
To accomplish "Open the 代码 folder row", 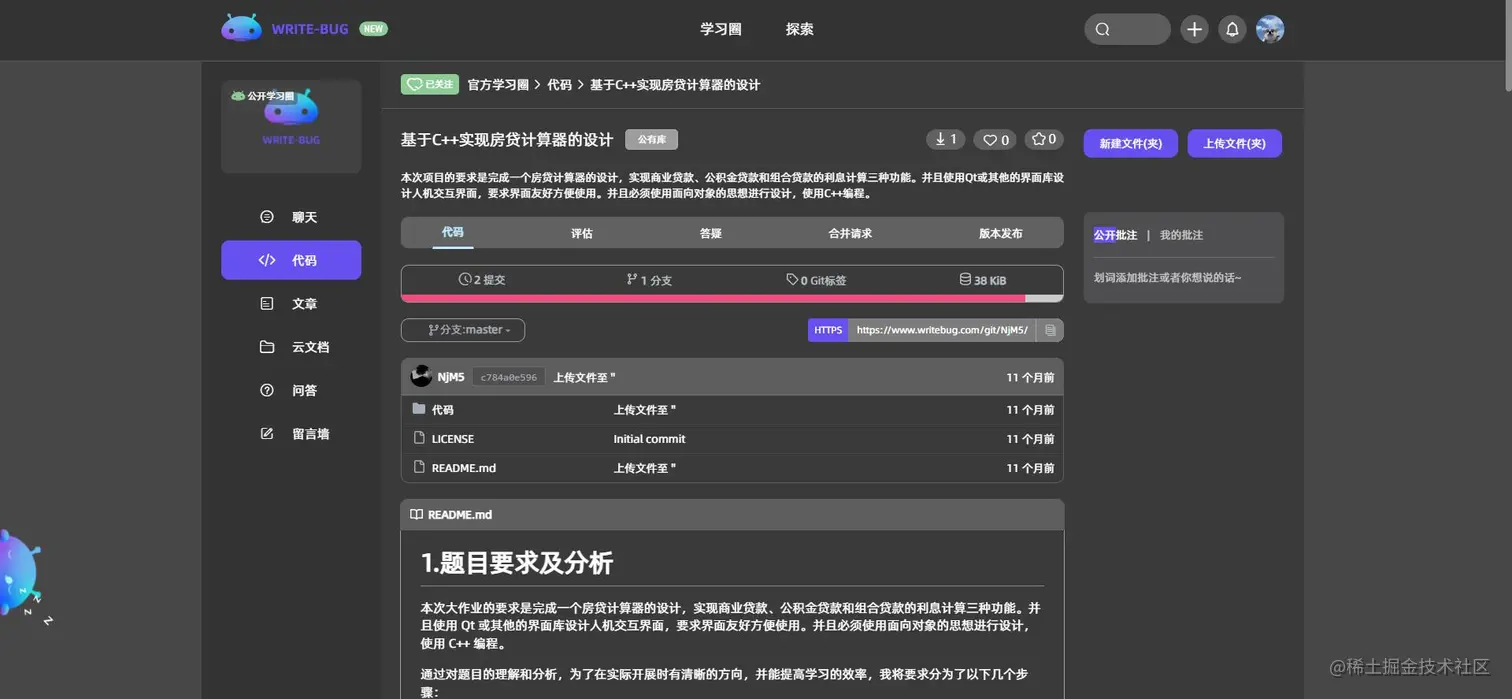I will coord(732,410).
